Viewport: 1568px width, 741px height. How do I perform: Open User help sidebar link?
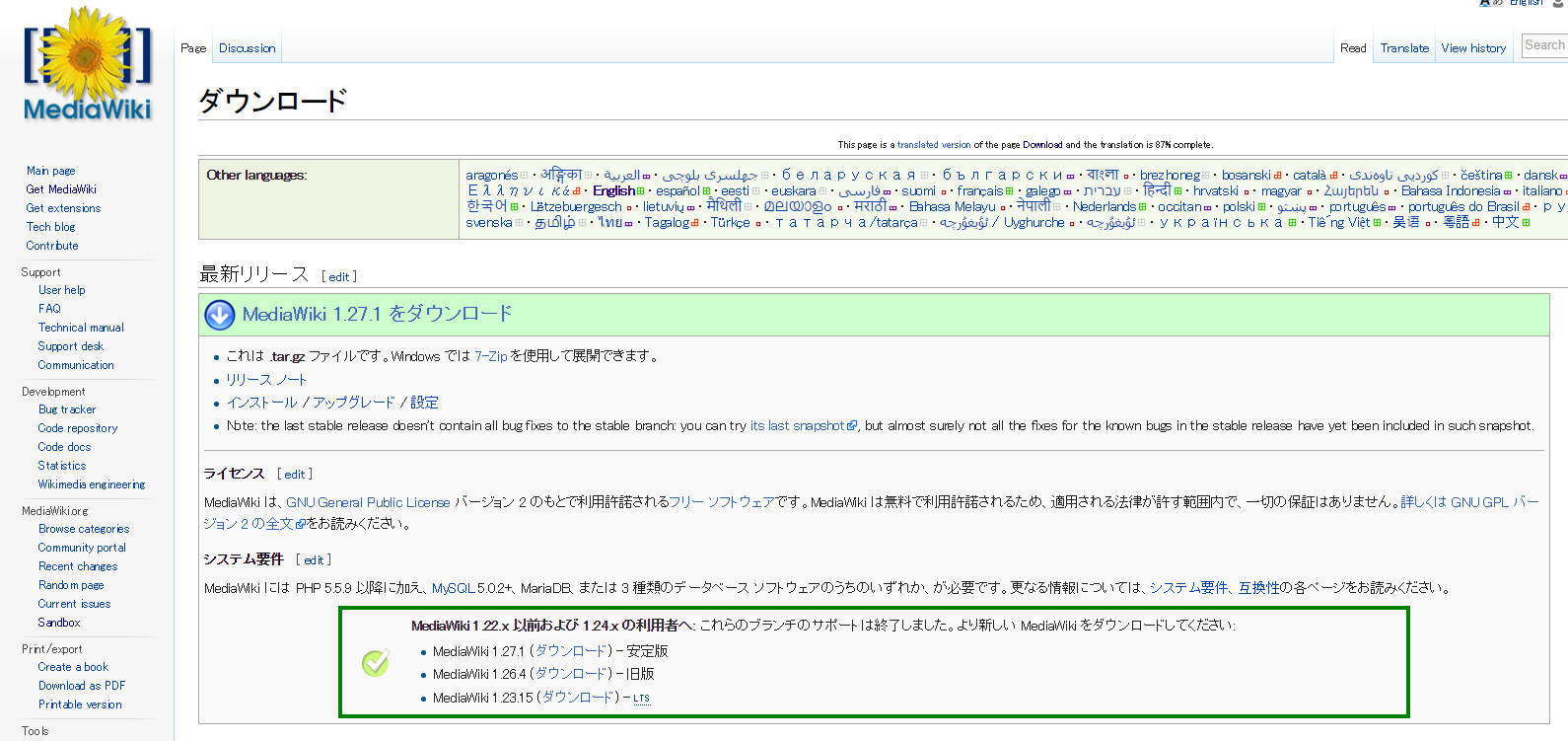(61, 290)
